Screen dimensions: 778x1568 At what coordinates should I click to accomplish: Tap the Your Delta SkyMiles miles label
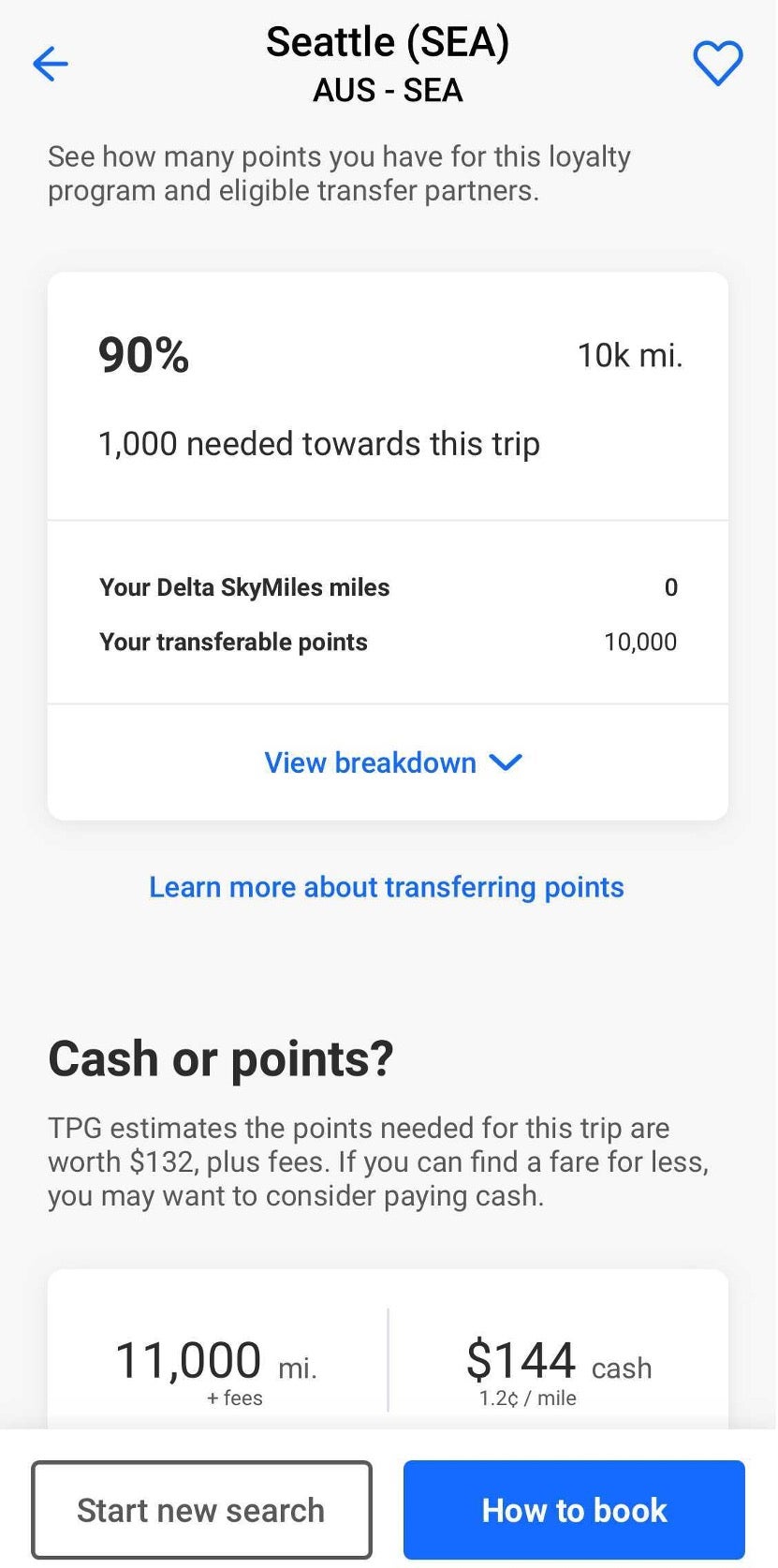tap(244, 587)
